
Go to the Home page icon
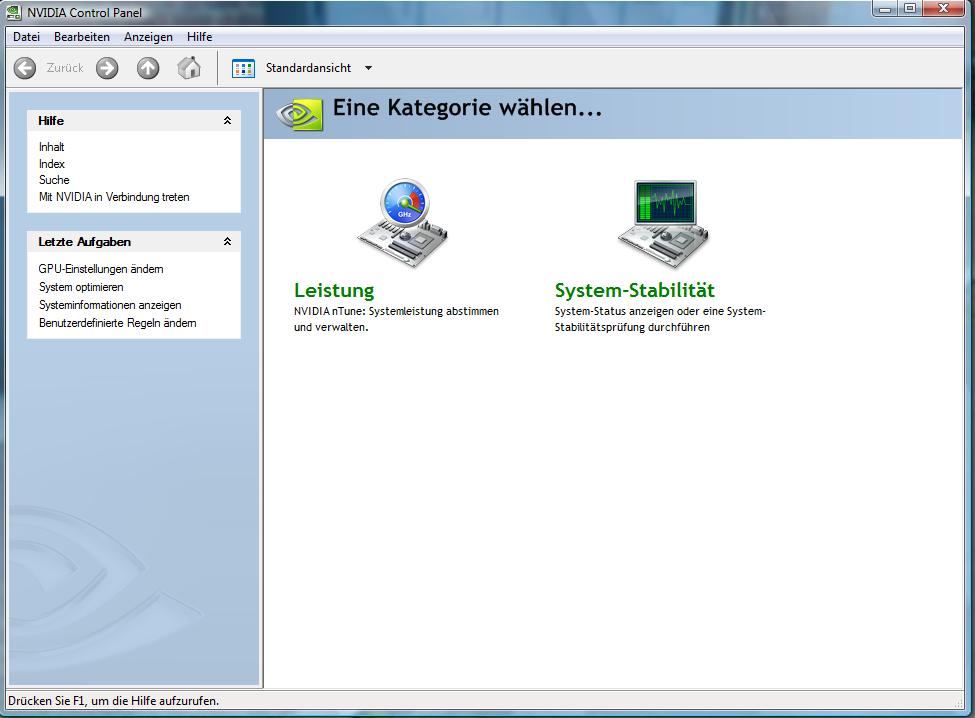[x=189, y=67]
